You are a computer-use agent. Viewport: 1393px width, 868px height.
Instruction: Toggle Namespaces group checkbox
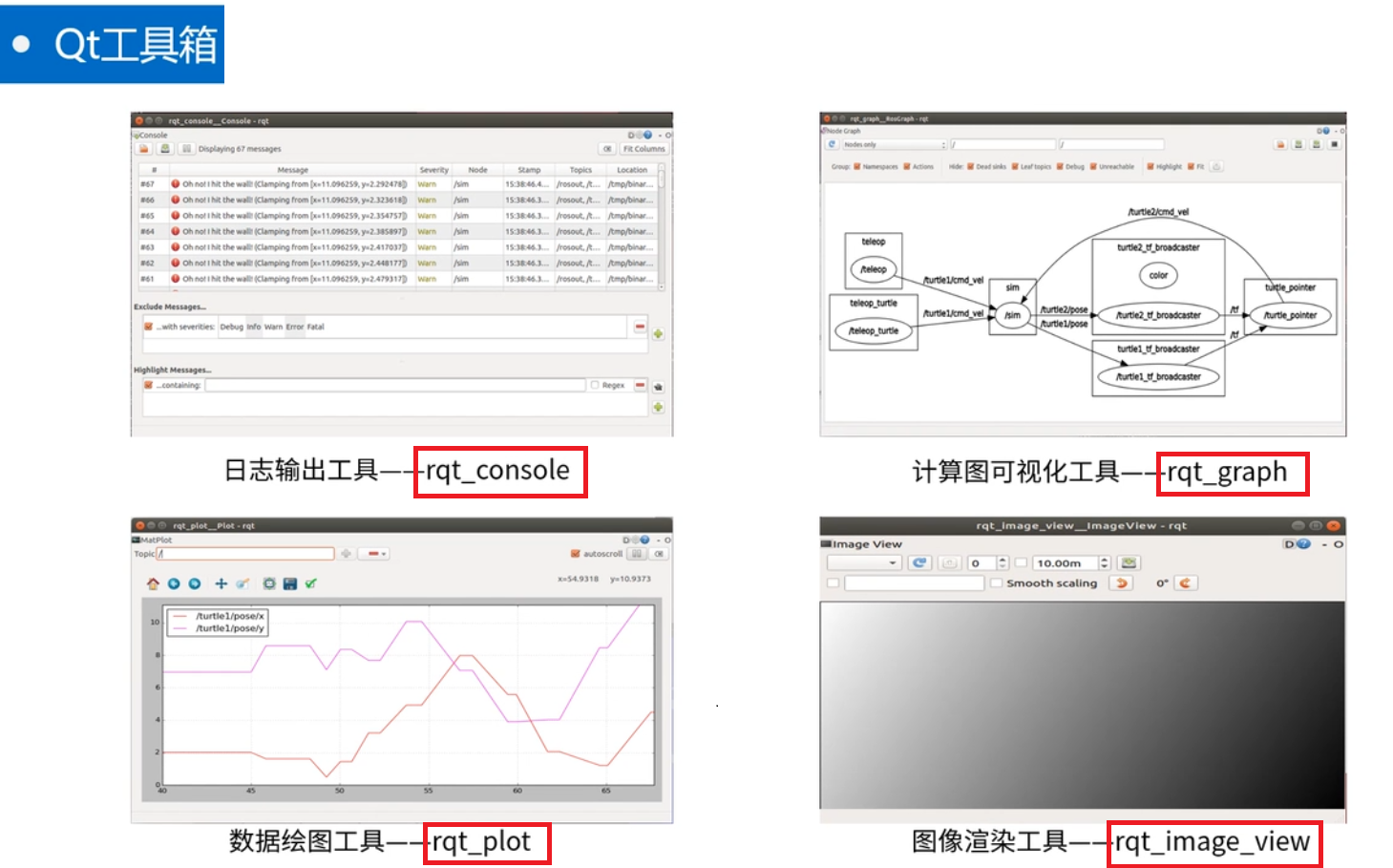(857, 166)
